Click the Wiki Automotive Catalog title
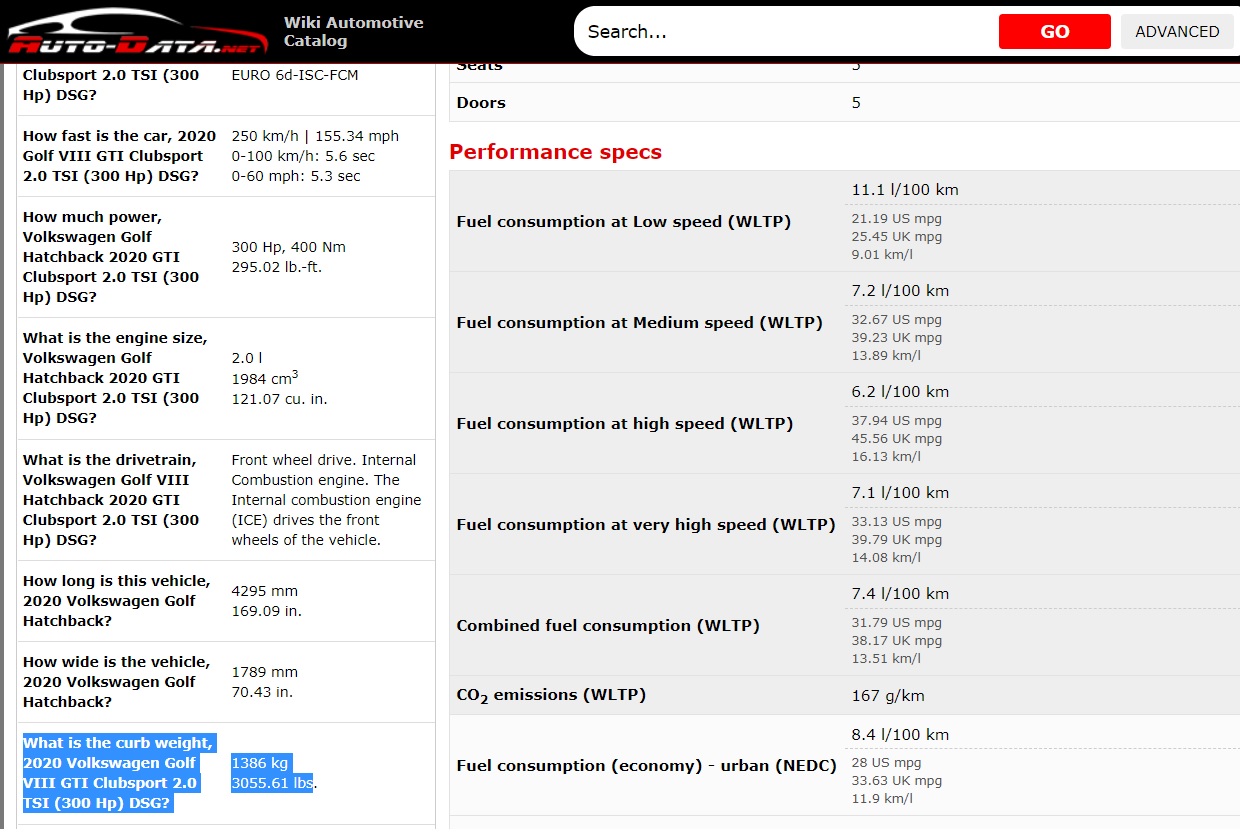The width and height of the screenshot is (1240, 836). (353, 31)
